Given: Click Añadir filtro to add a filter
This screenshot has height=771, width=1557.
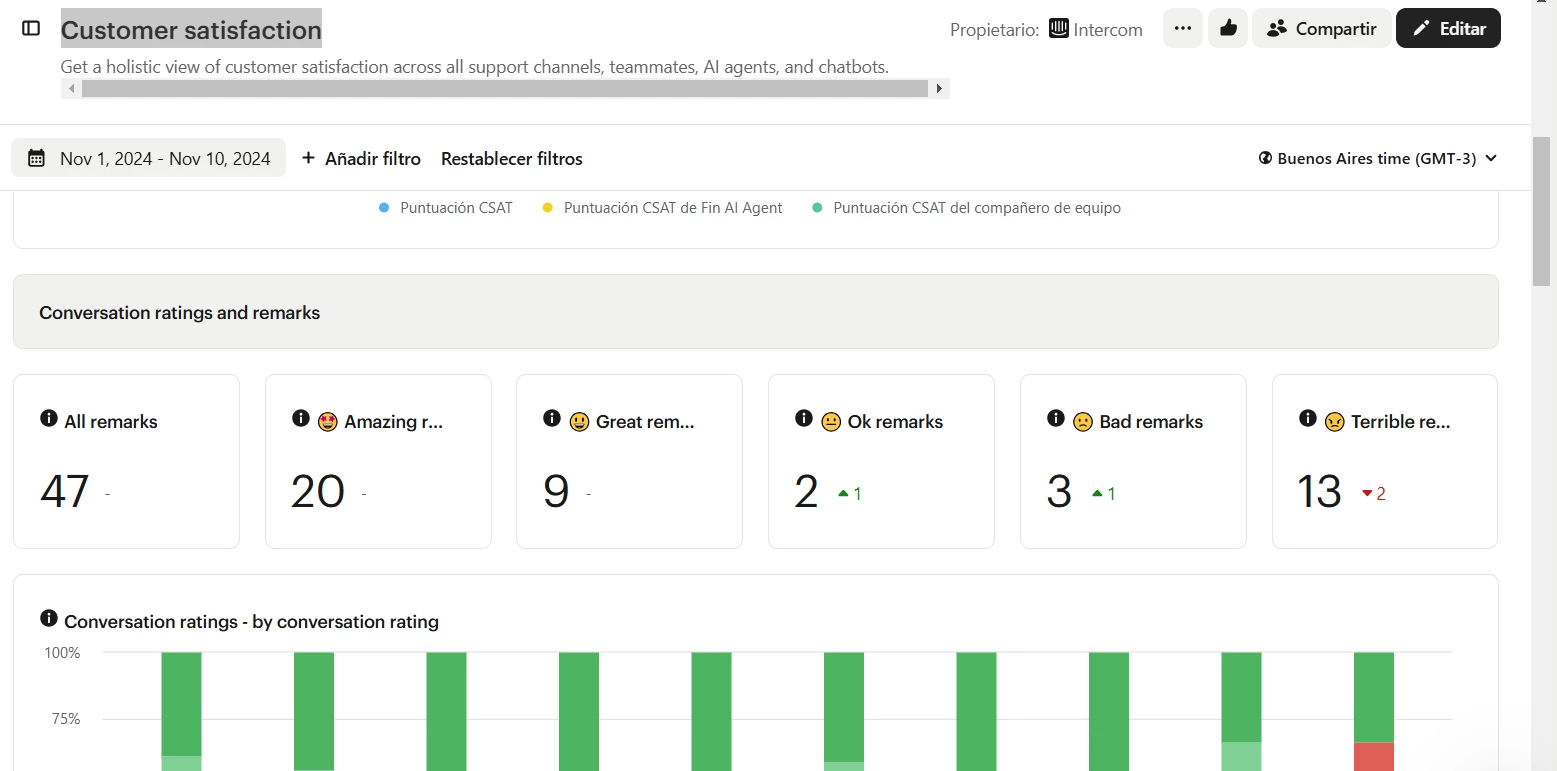Looking at the screenshot, I should 361,158.
